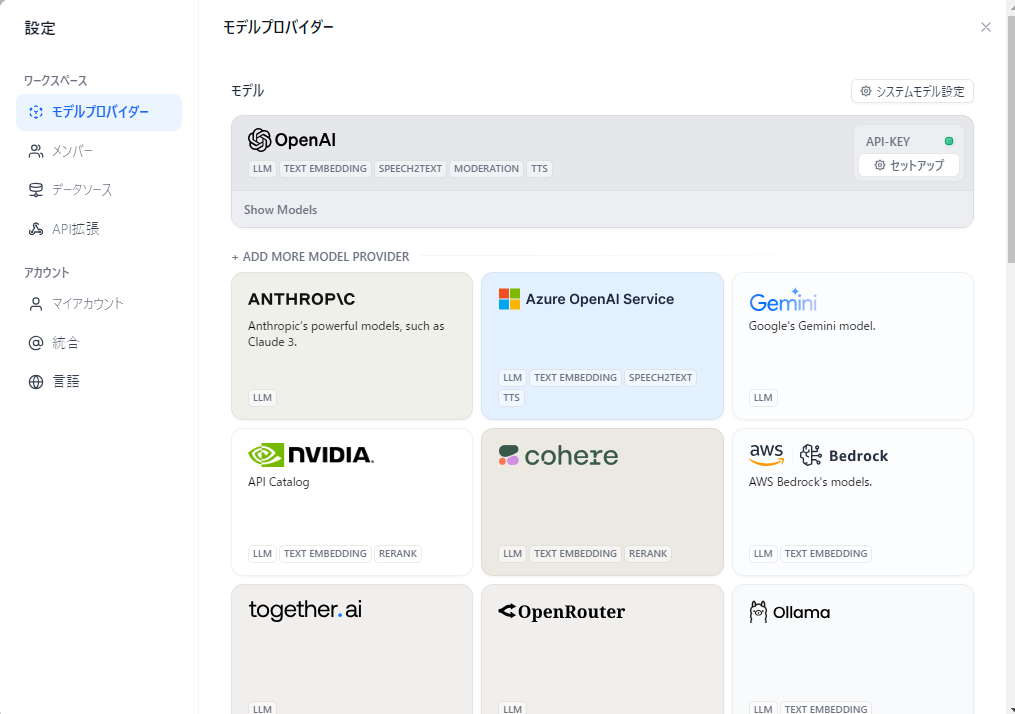Close the settings dialog with X
Screen dimensions: 1015x714
[985, 27]
